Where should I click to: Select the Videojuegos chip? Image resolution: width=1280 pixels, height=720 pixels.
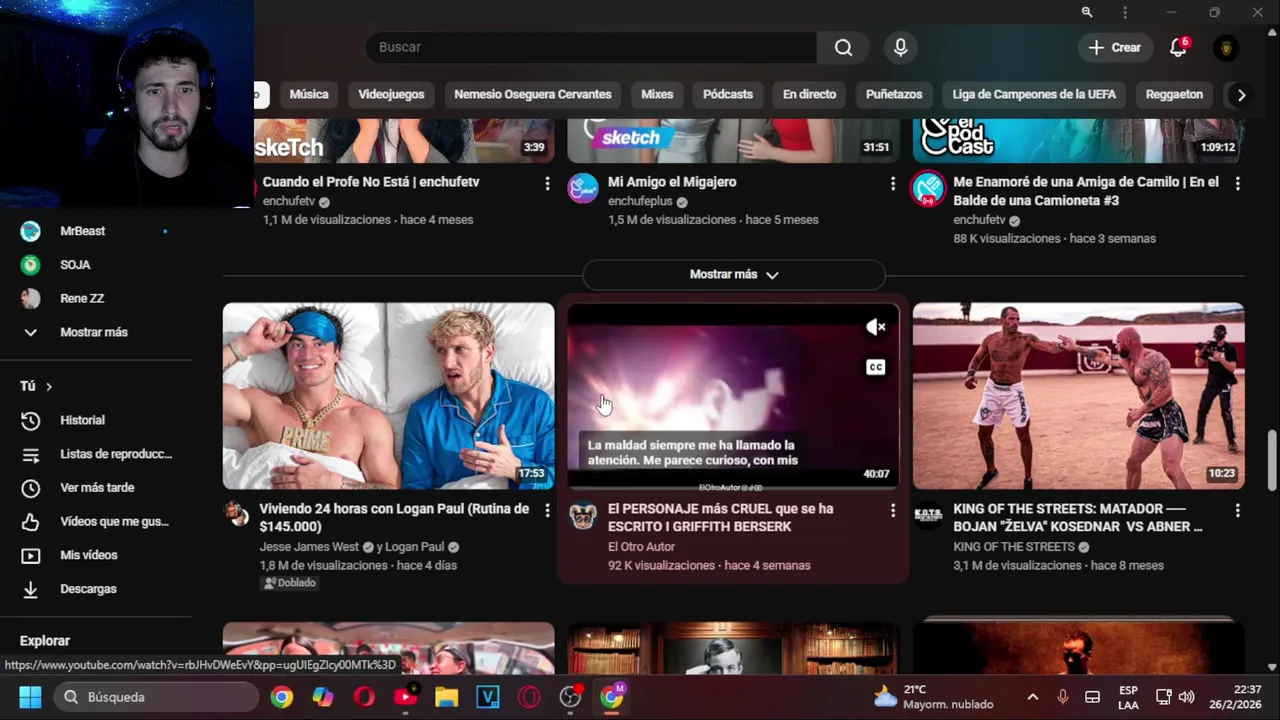click(391, 94)
